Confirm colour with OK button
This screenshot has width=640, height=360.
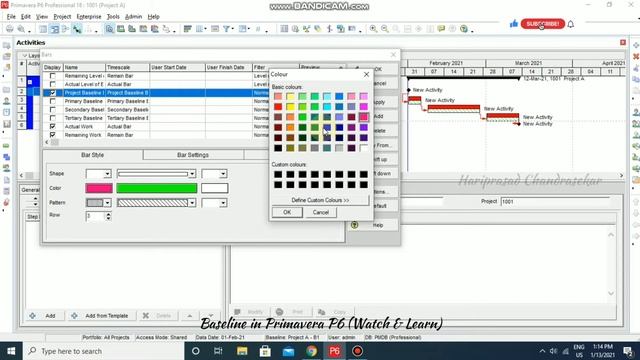point(287,212)
